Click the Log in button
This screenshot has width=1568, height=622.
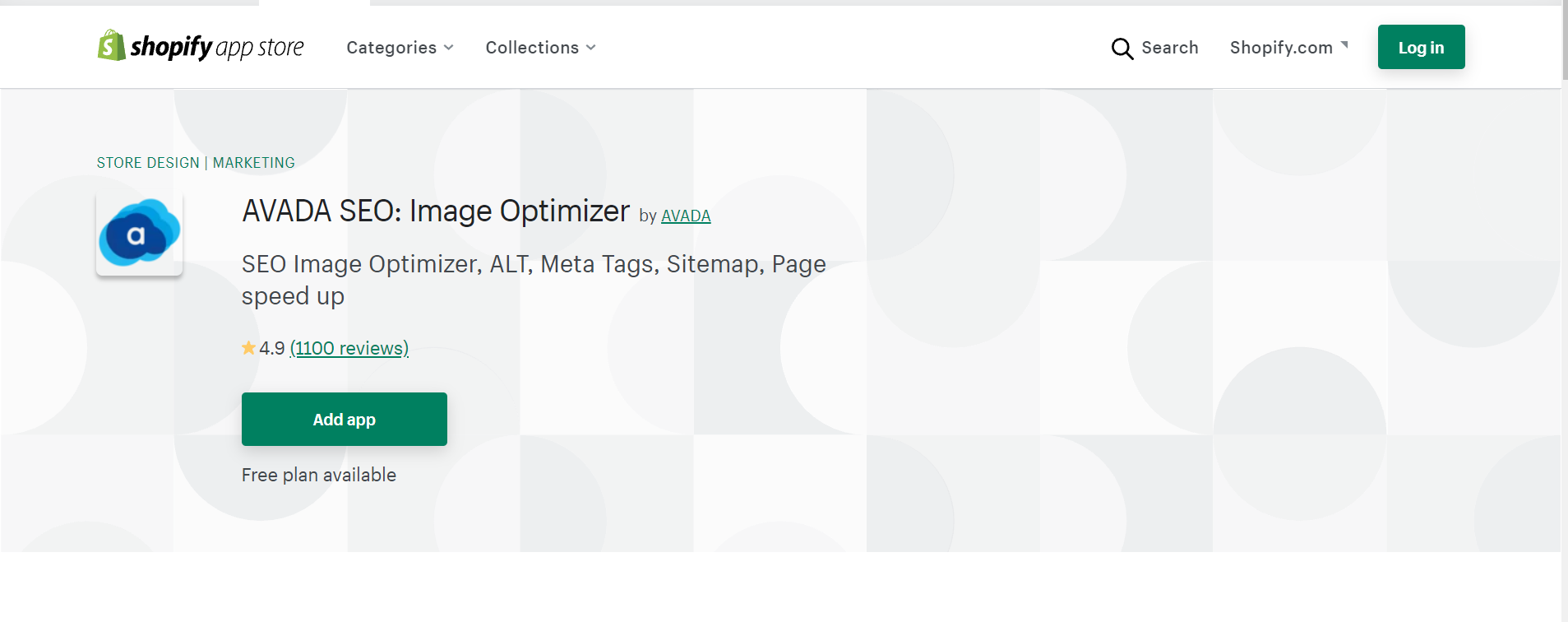tap(1421, 47)
